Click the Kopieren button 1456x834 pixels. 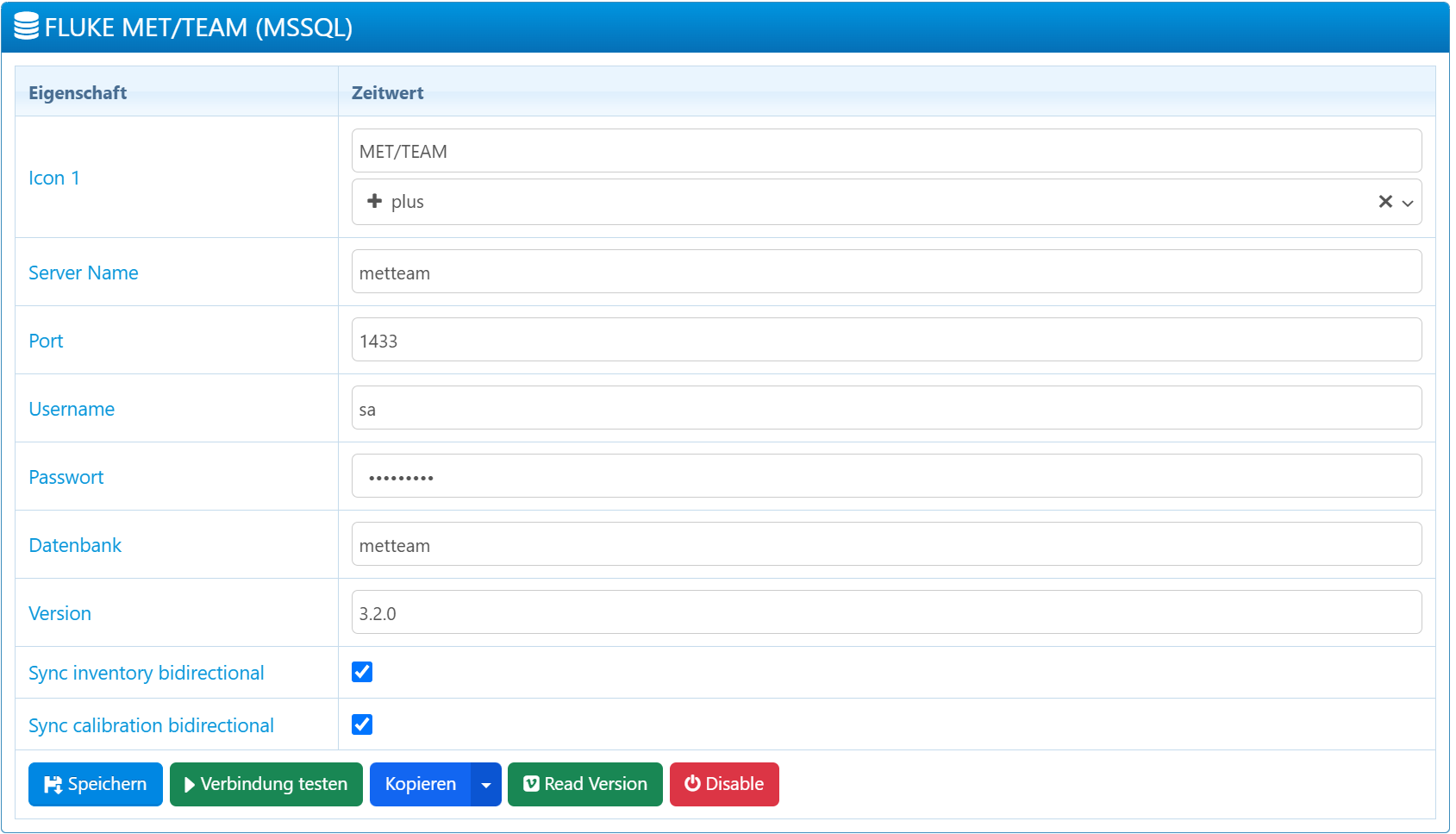pyautogui.click(x=421, y=785)
